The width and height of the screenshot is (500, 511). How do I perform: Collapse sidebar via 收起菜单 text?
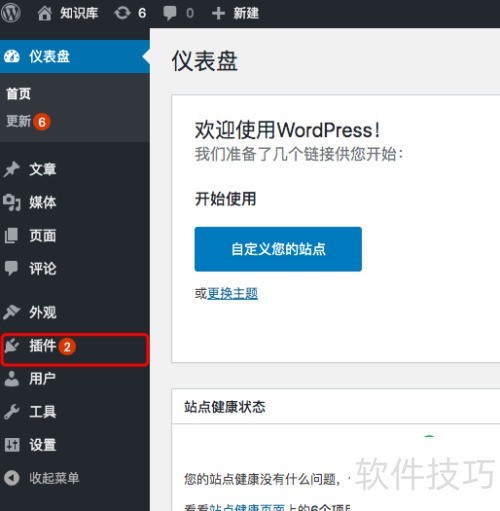[x=54, y=478]
